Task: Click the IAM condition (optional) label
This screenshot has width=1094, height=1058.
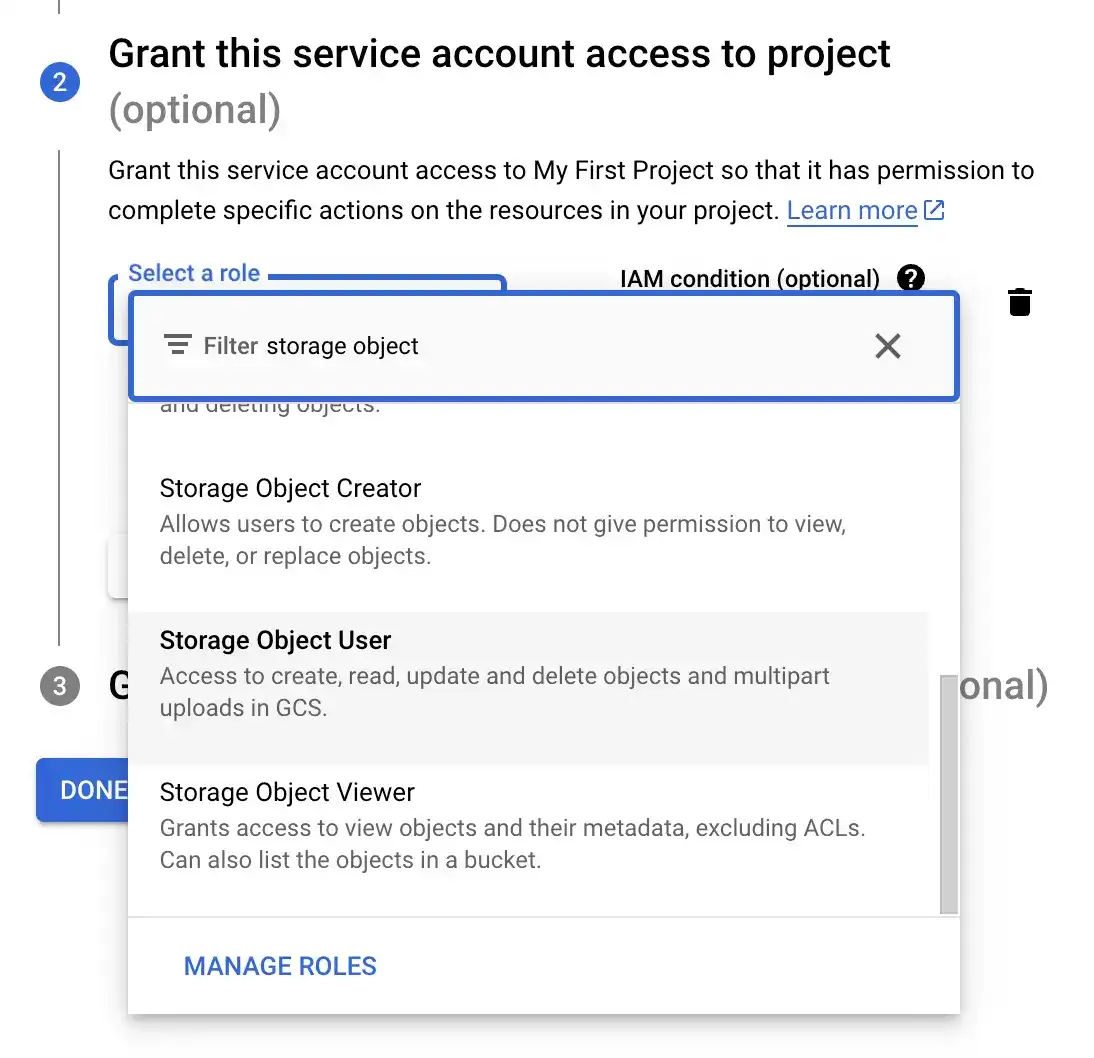Action: [750, 279]
